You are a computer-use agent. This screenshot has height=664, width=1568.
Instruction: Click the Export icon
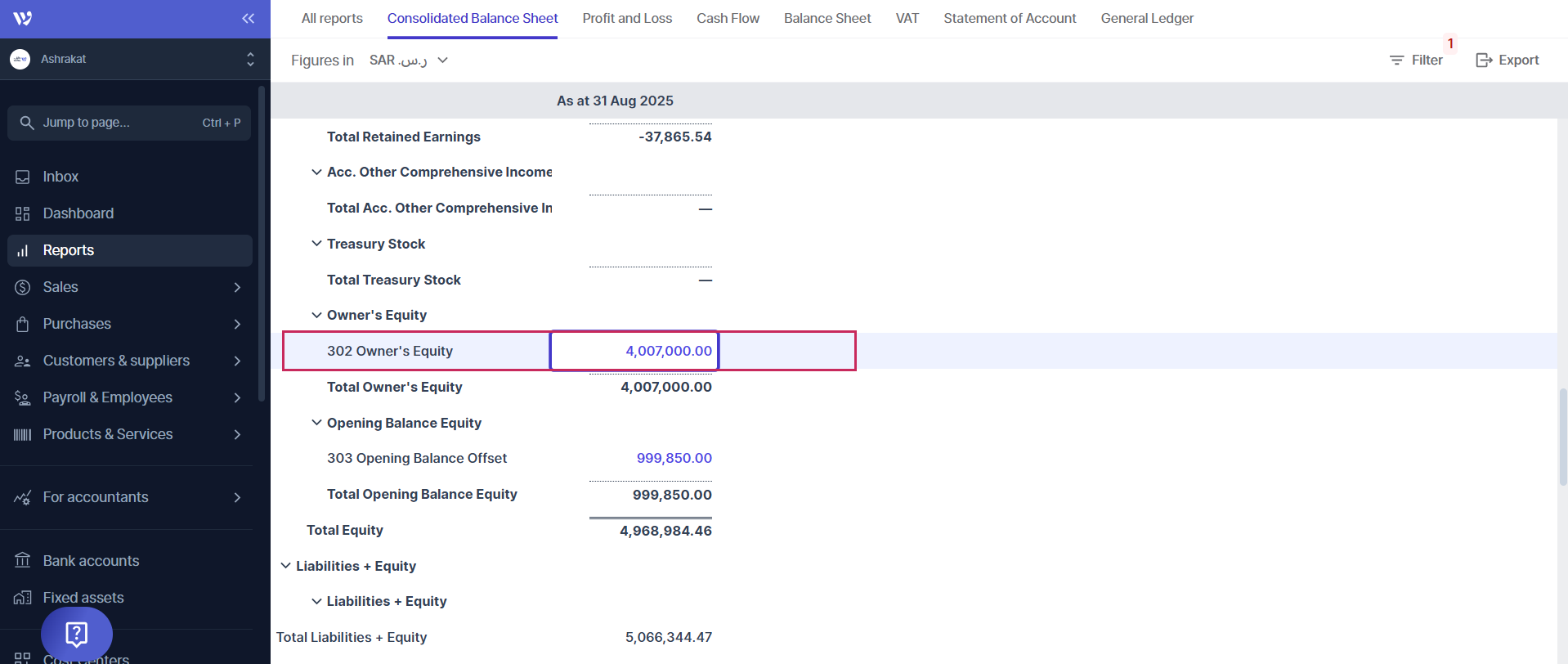1484,61
